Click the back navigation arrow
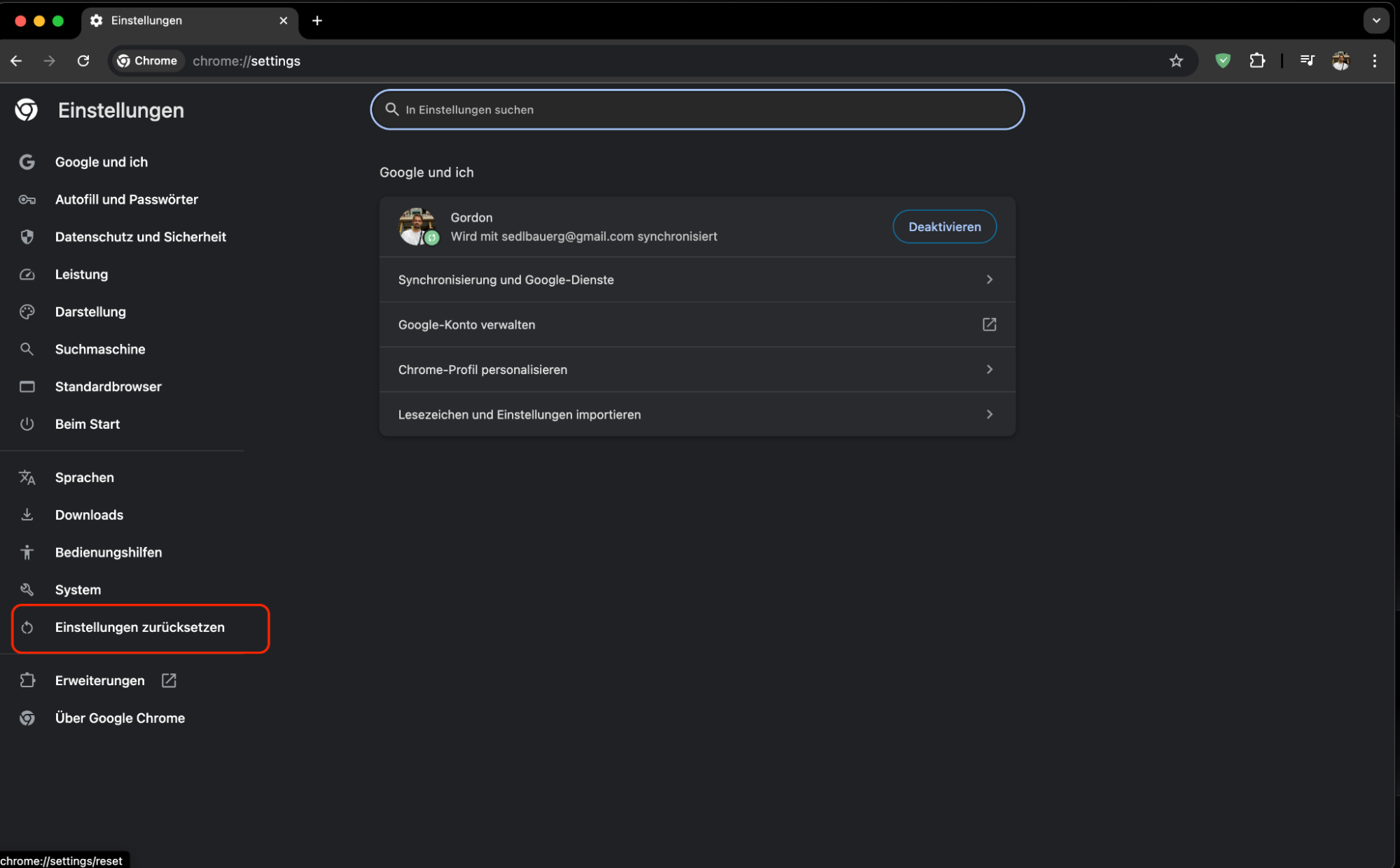1400x868 pixels. click(16, 61)
